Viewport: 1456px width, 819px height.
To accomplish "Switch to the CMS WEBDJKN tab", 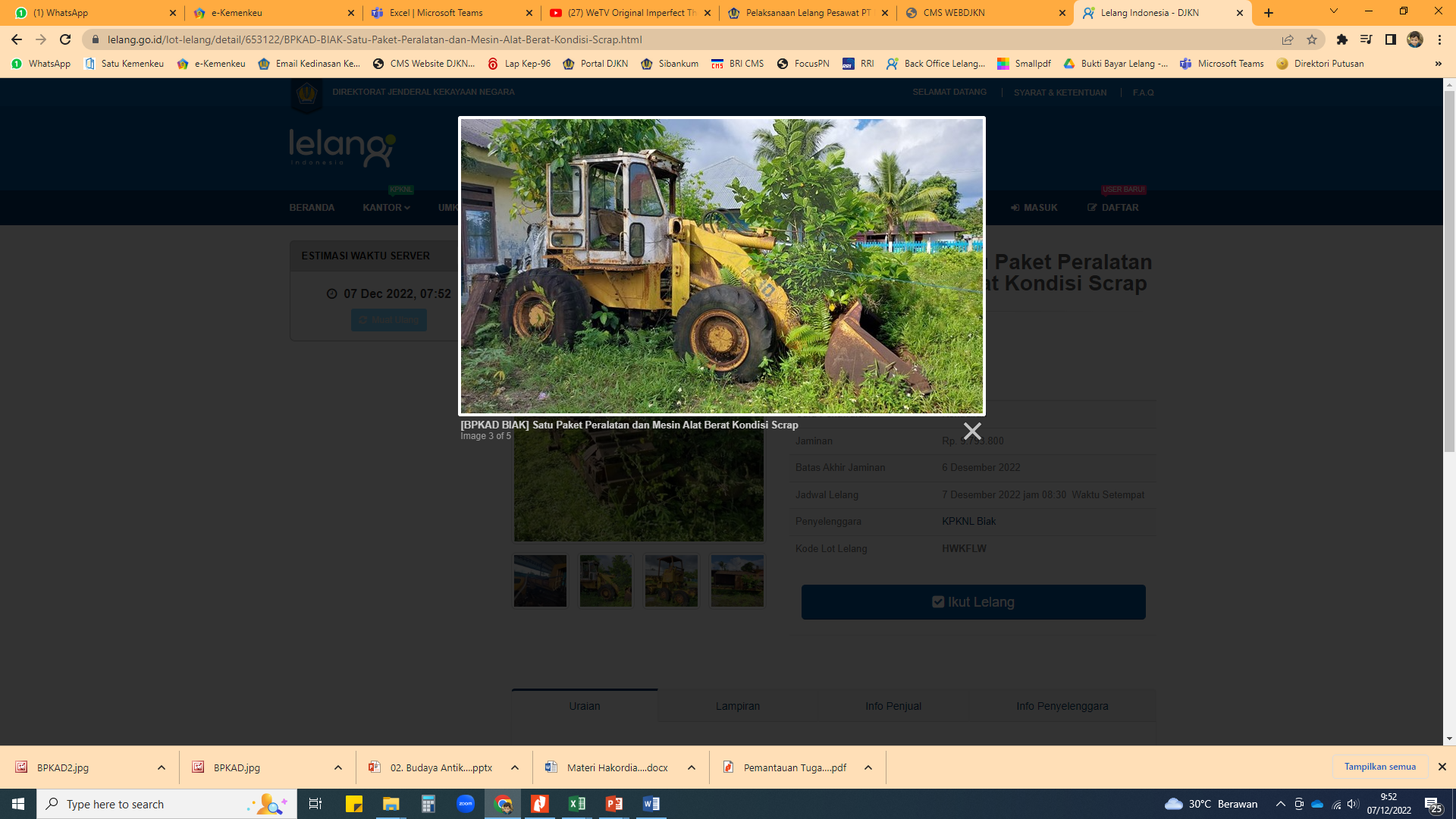I will [954, 13].
